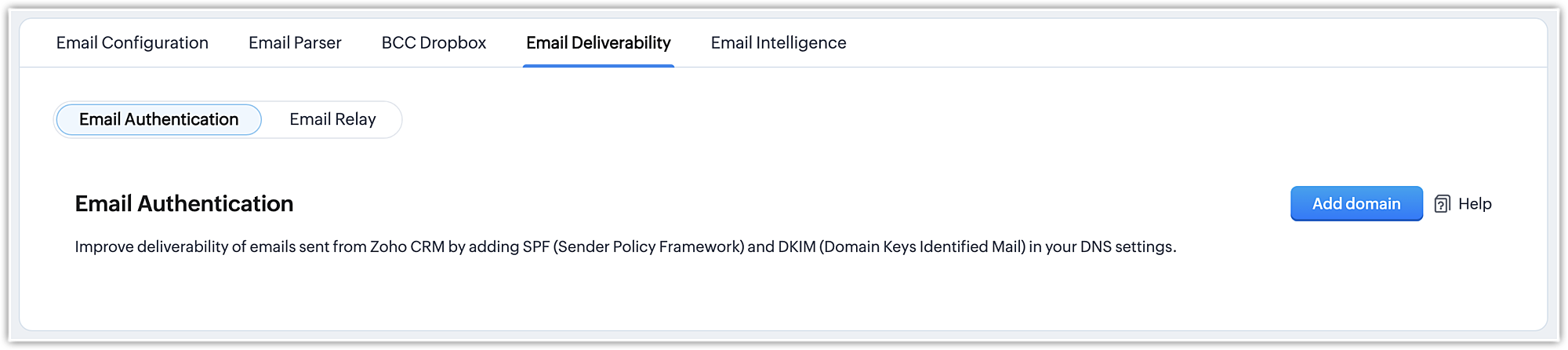Click the 'Domain Keys Identified Mail' text
This screenshot has height=350, width=1568.
(x=924, y=247)
